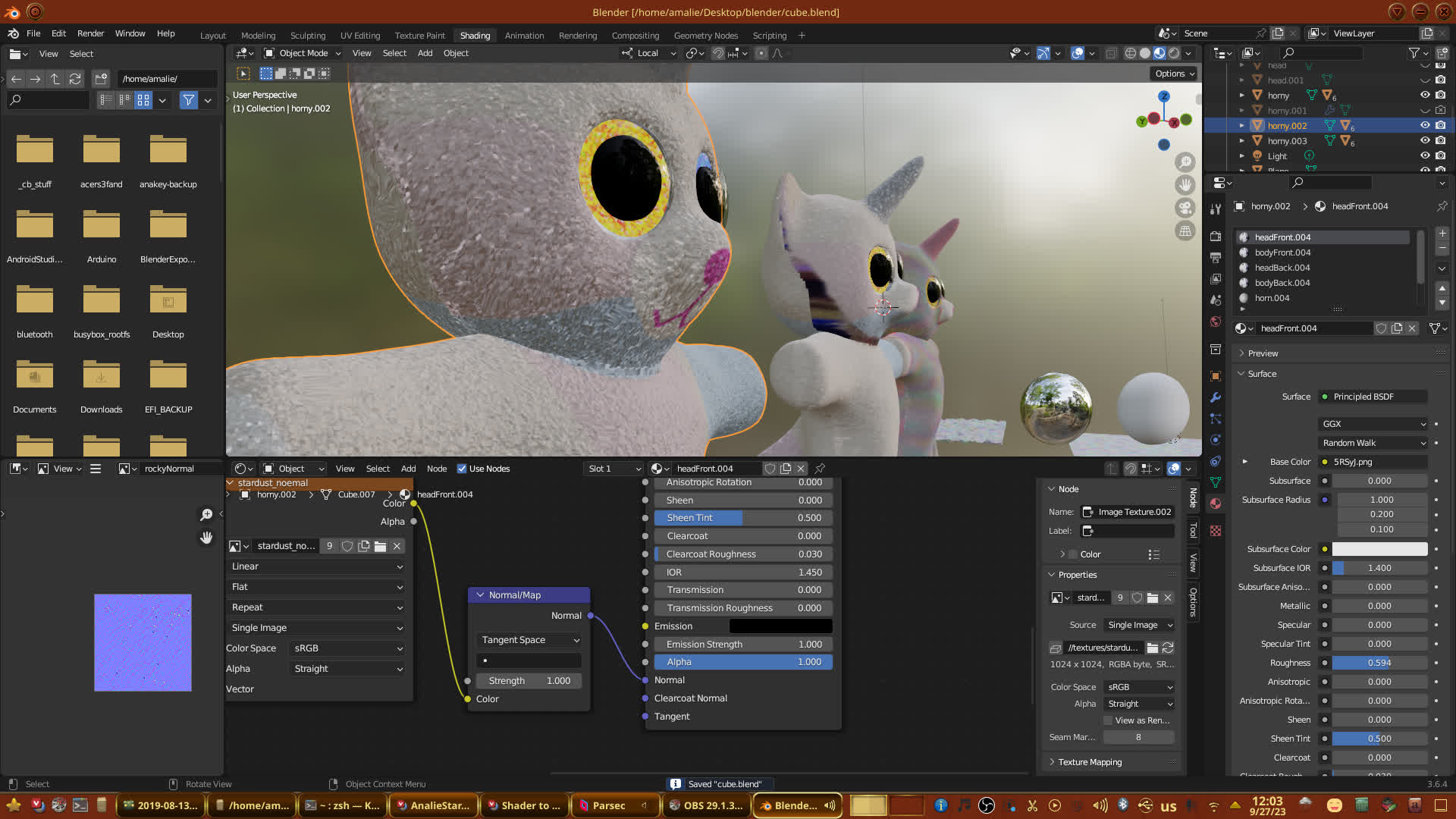Open the Tangent Space dropdown
Screen dimensions: 1456x819
(x=529, y=640)
